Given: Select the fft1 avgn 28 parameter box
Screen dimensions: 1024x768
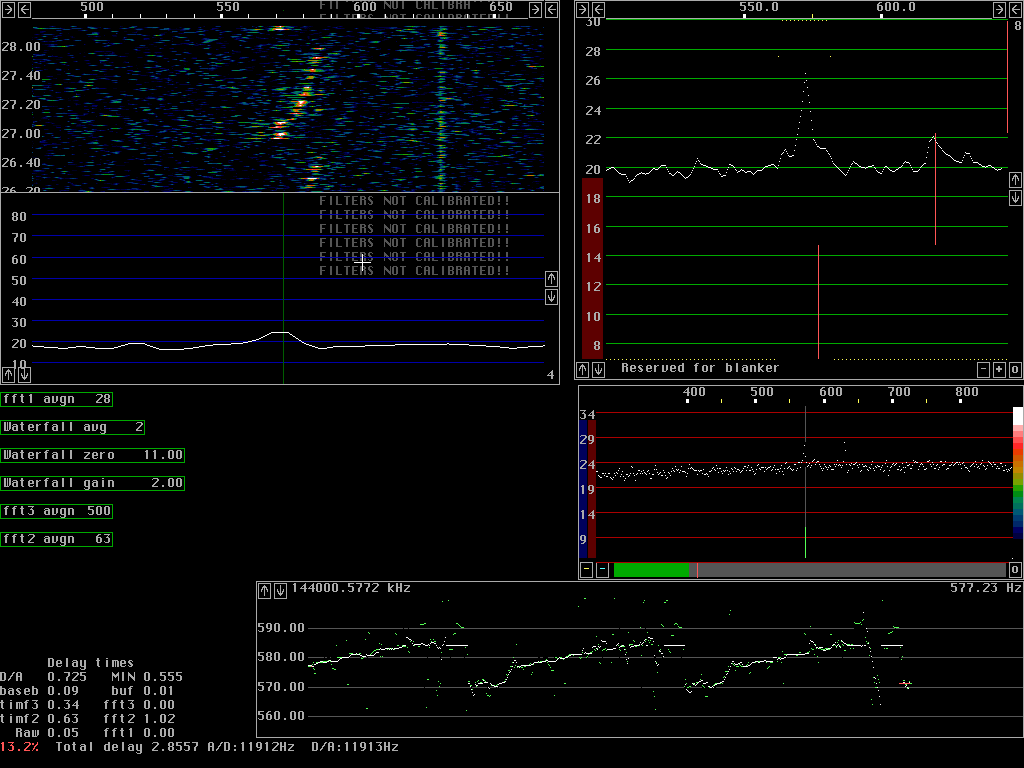Looking at the screenshot, I should point(57,399).
